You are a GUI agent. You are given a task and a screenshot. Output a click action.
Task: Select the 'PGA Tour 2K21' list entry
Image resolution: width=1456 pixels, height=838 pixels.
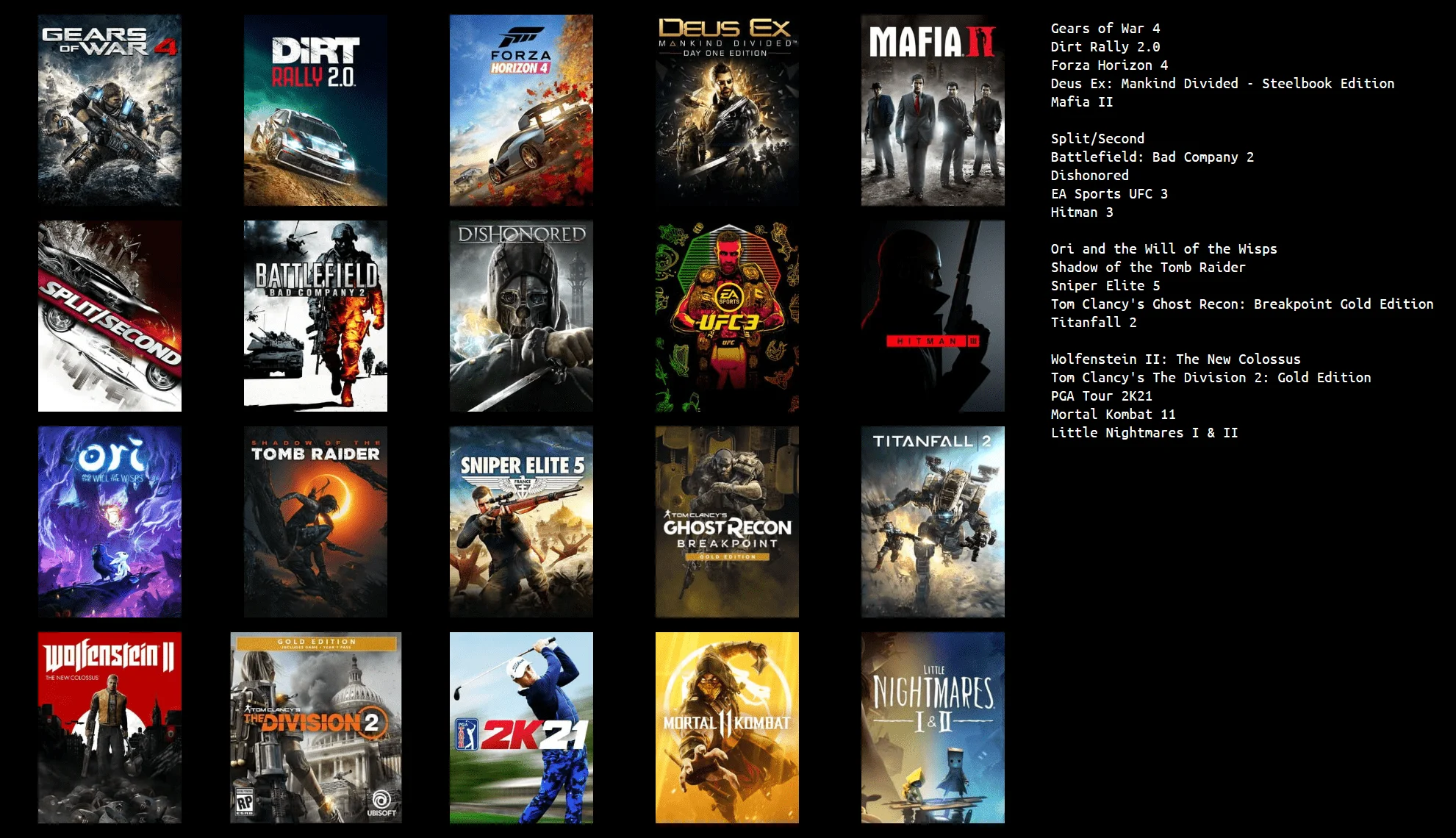click(1102, 396)
